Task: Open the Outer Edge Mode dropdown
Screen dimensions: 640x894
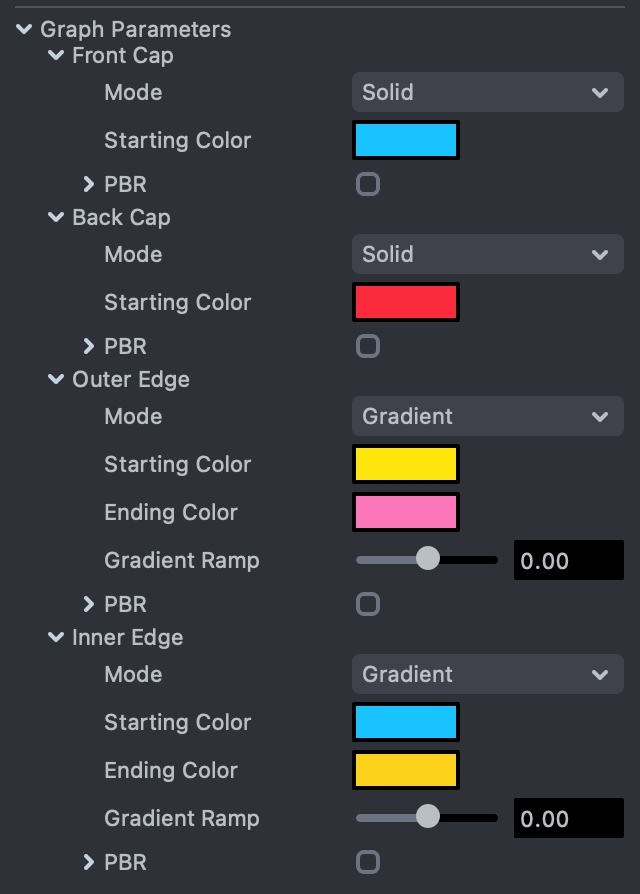Action: (x=487, y=417)
